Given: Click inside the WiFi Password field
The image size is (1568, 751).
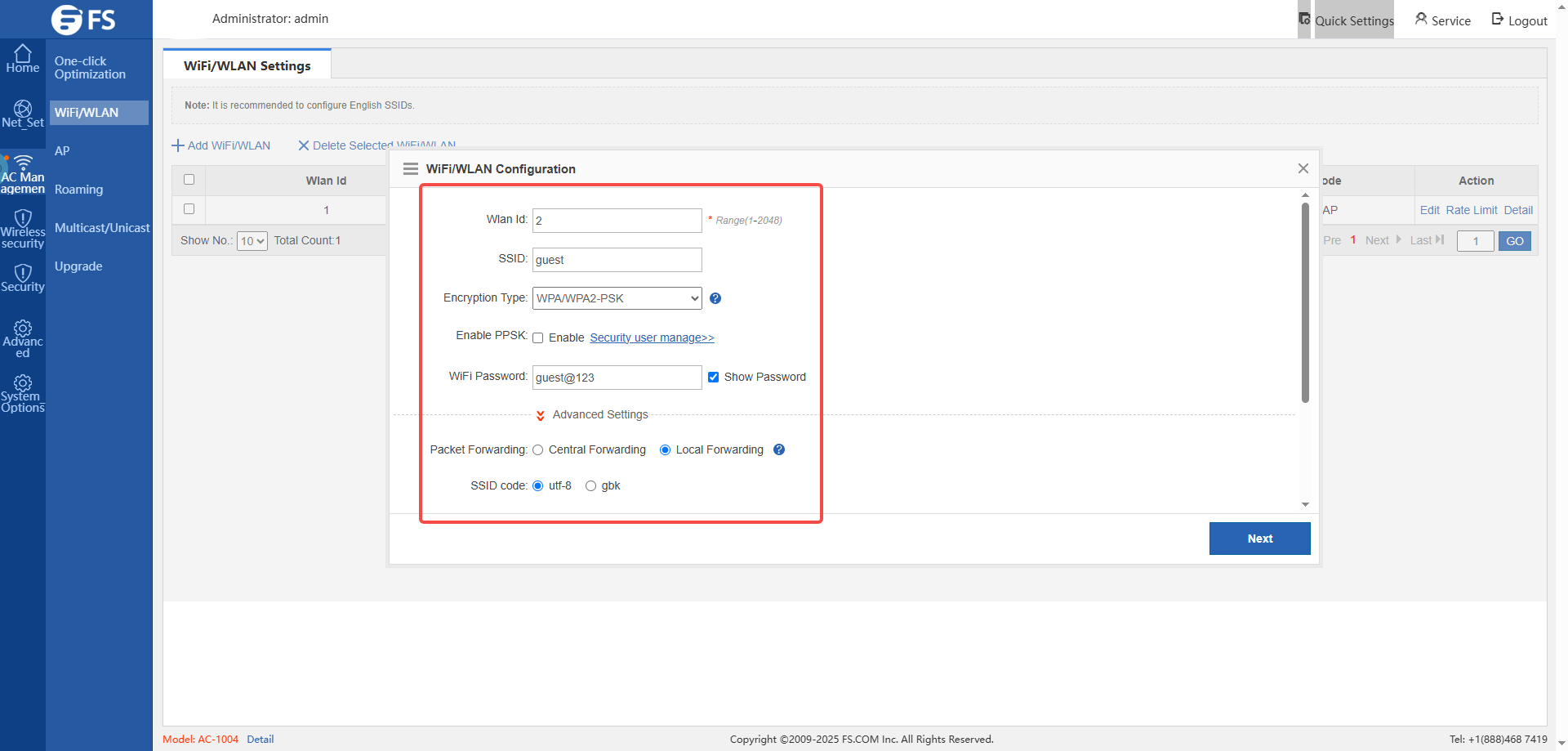Looking at the screenshot, I should pyautogui.click(x=617, y=377).
